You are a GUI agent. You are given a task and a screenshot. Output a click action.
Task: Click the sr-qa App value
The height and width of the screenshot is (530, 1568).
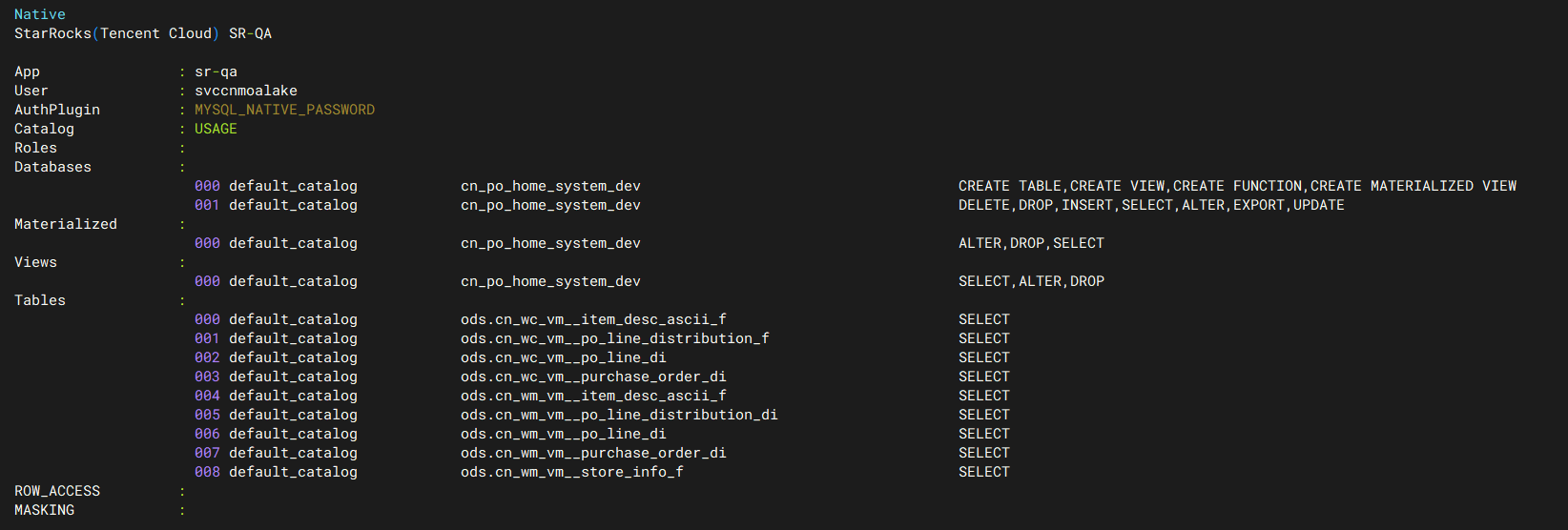pos(216,71)
